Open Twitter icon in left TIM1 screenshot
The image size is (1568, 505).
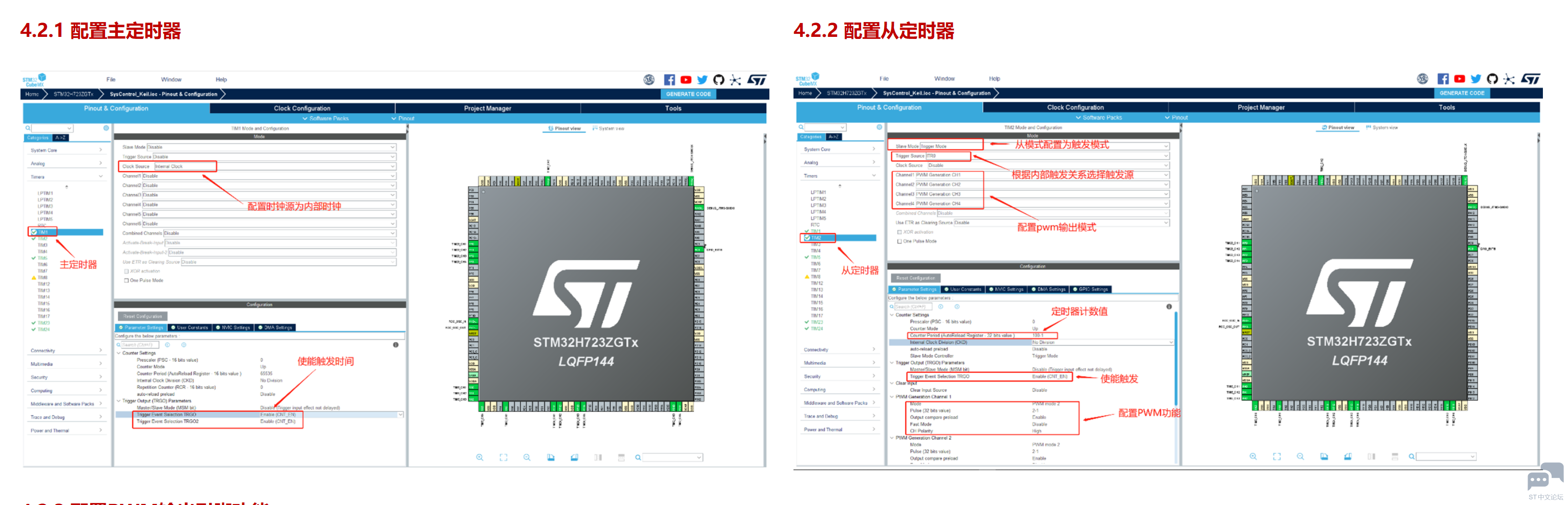point(702,80)
